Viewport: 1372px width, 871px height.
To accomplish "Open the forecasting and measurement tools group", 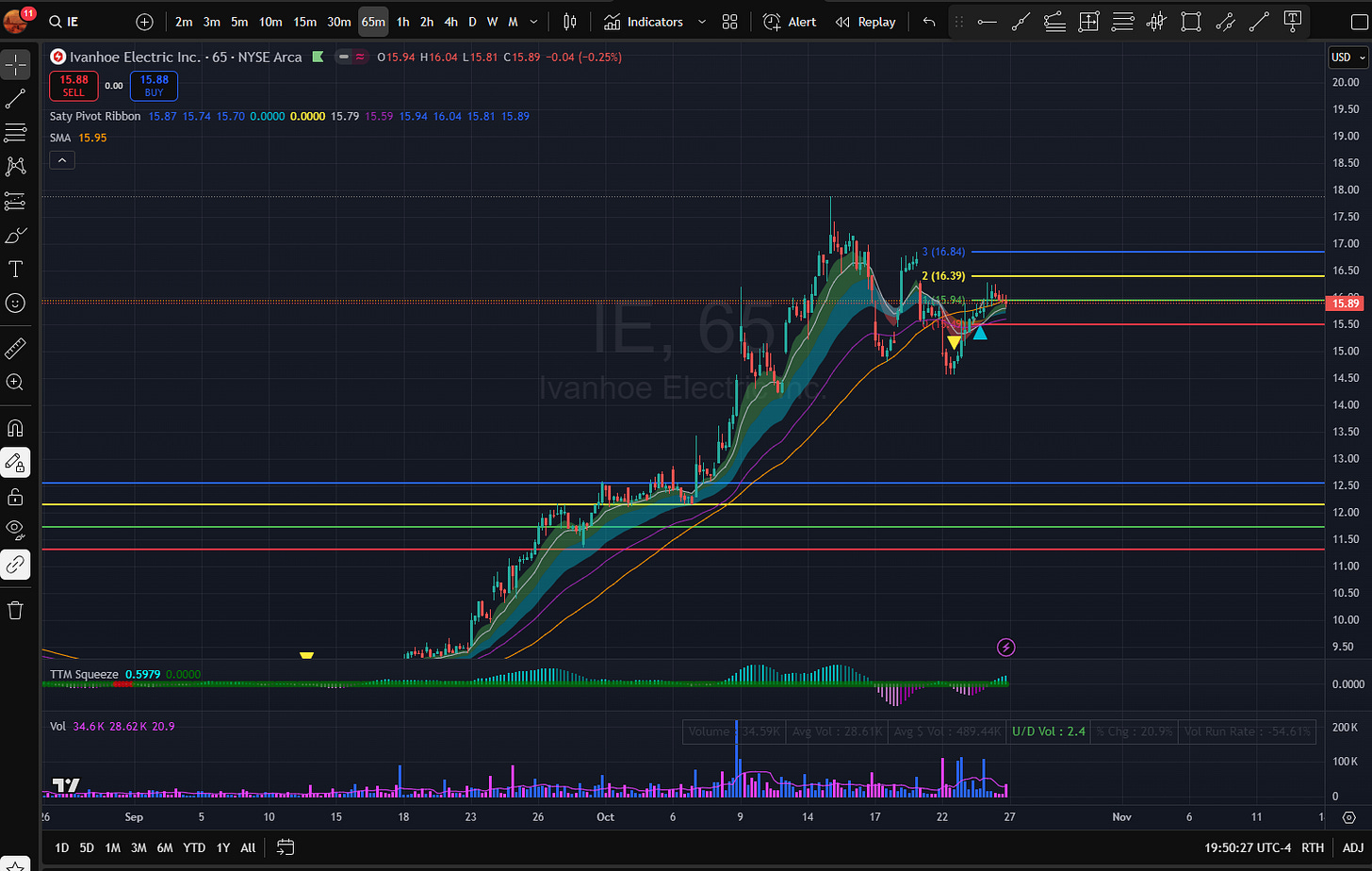I will click(15, 201).
